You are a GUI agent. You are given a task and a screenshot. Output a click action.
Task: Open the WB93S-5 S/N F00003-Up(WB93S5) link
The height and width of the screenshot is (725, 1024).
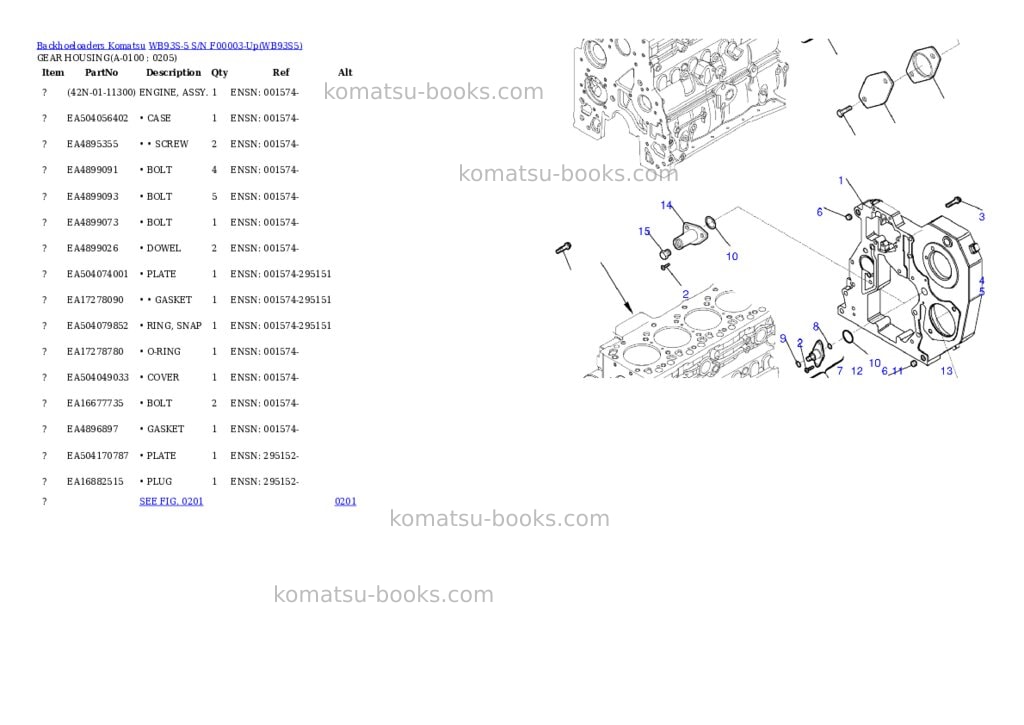tap(225, 46)
